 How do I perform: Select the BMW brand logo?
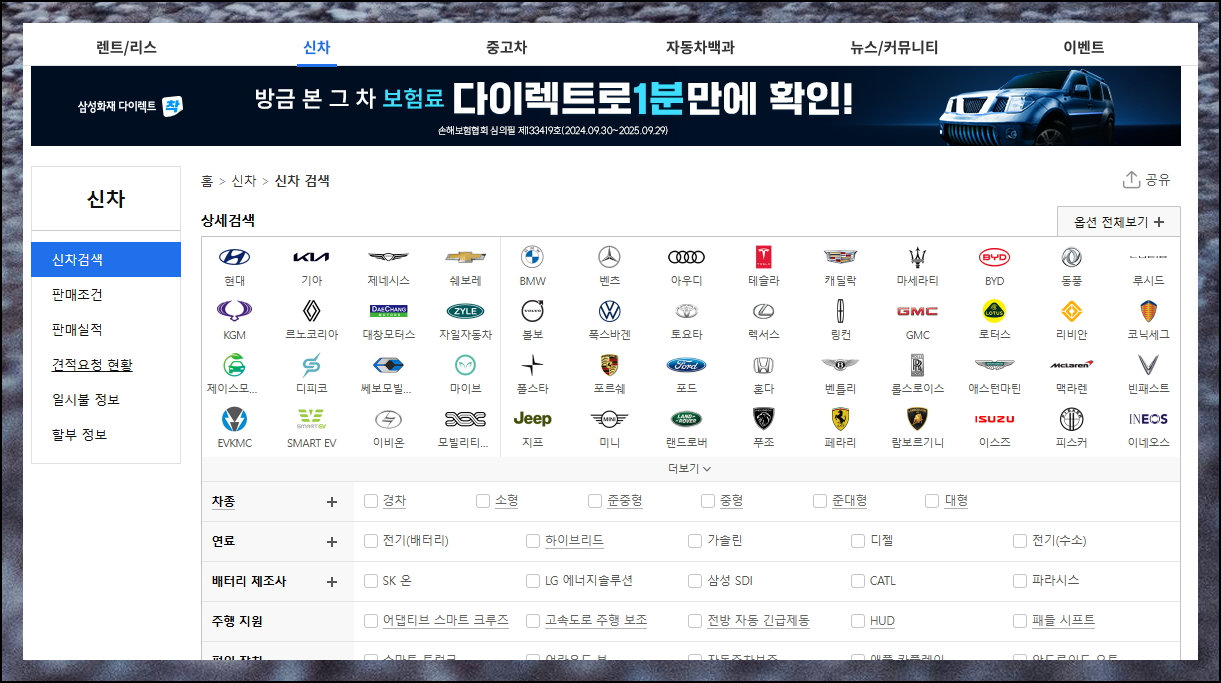pos(532,257)
